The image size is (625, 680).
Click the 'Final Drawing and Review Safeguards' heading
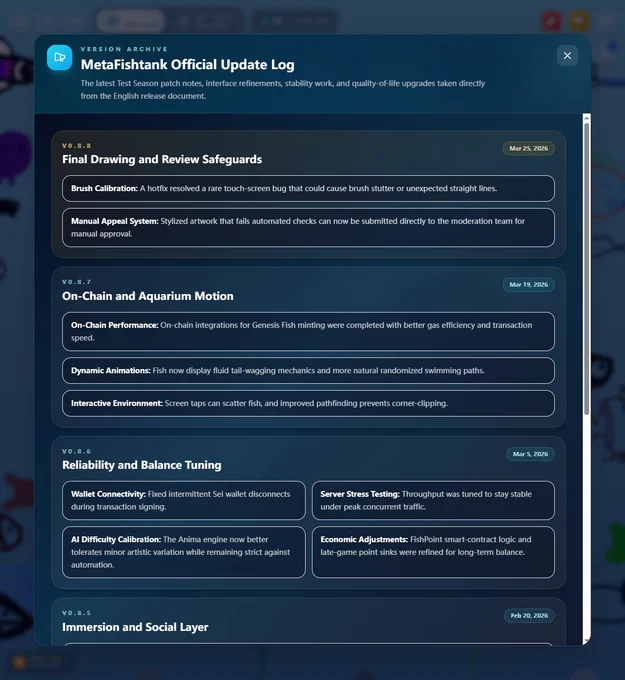tap(162, 159)
